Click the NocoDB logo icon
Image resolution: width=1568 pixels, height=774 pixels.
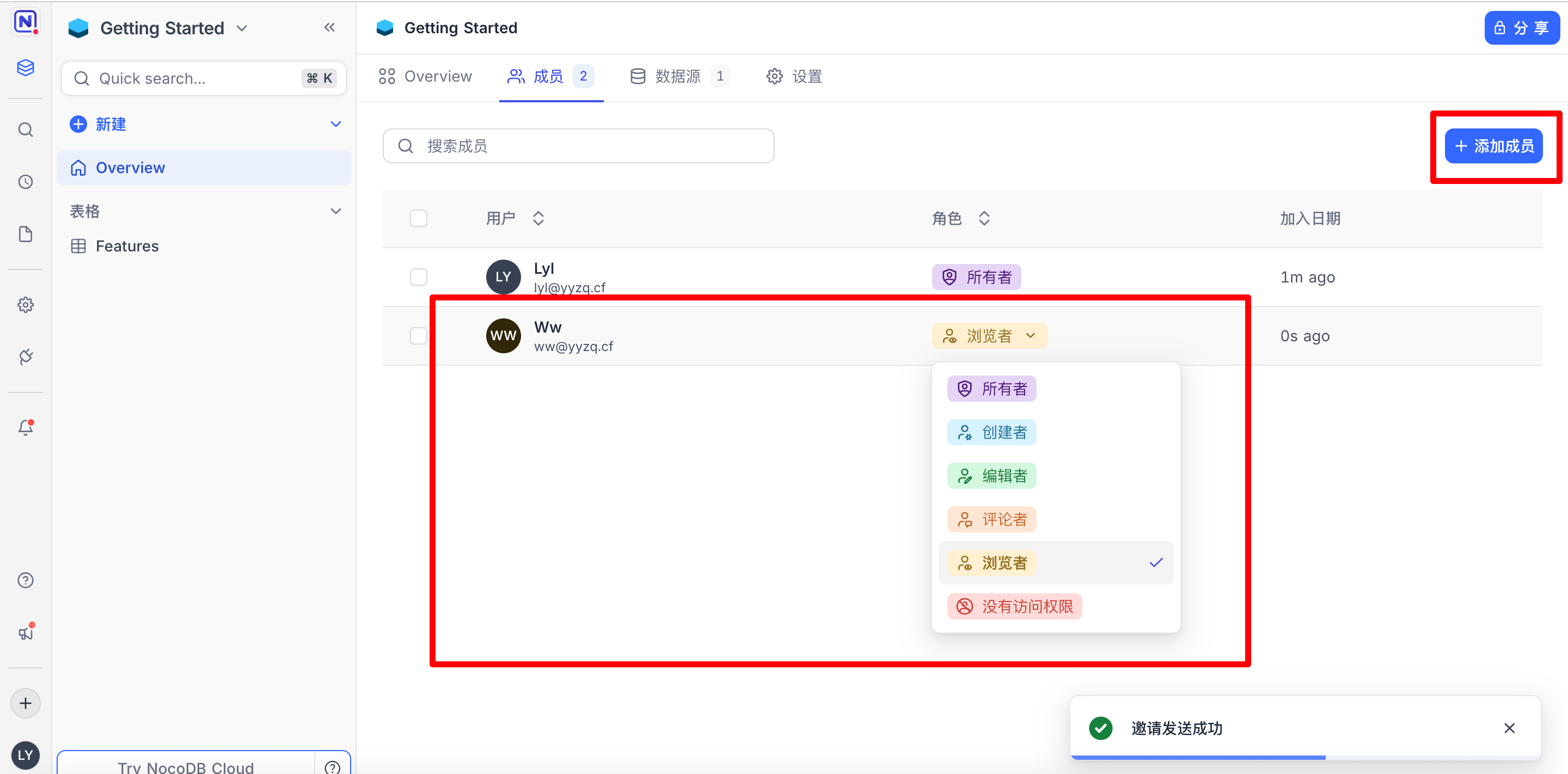25,22
